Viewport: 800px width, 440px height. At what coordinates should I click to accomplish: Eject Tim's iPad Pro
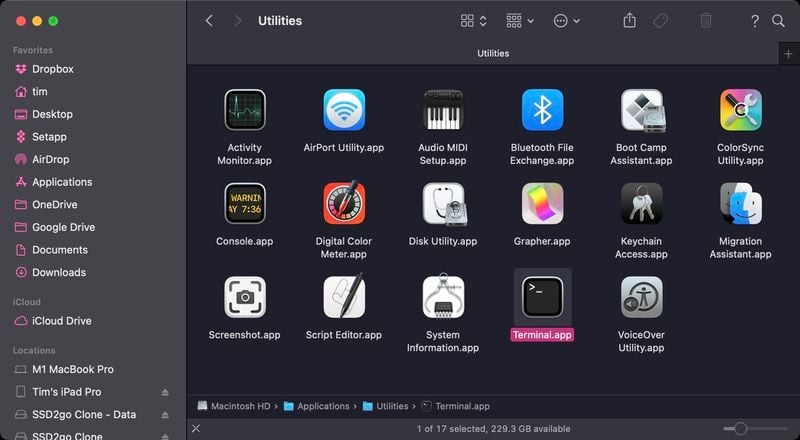coord(165,392)
